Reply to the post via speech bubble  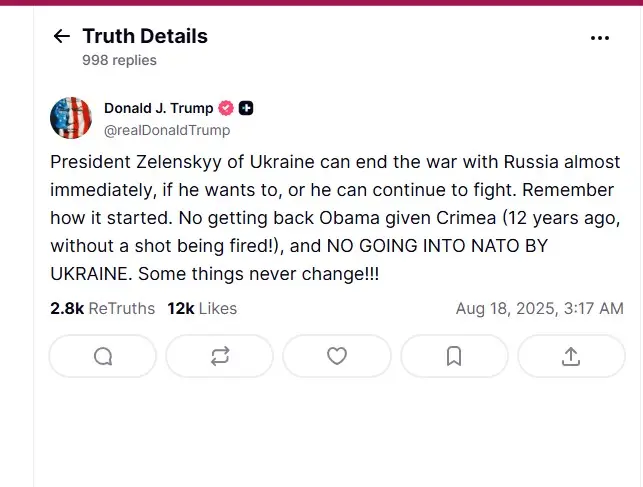103,356
